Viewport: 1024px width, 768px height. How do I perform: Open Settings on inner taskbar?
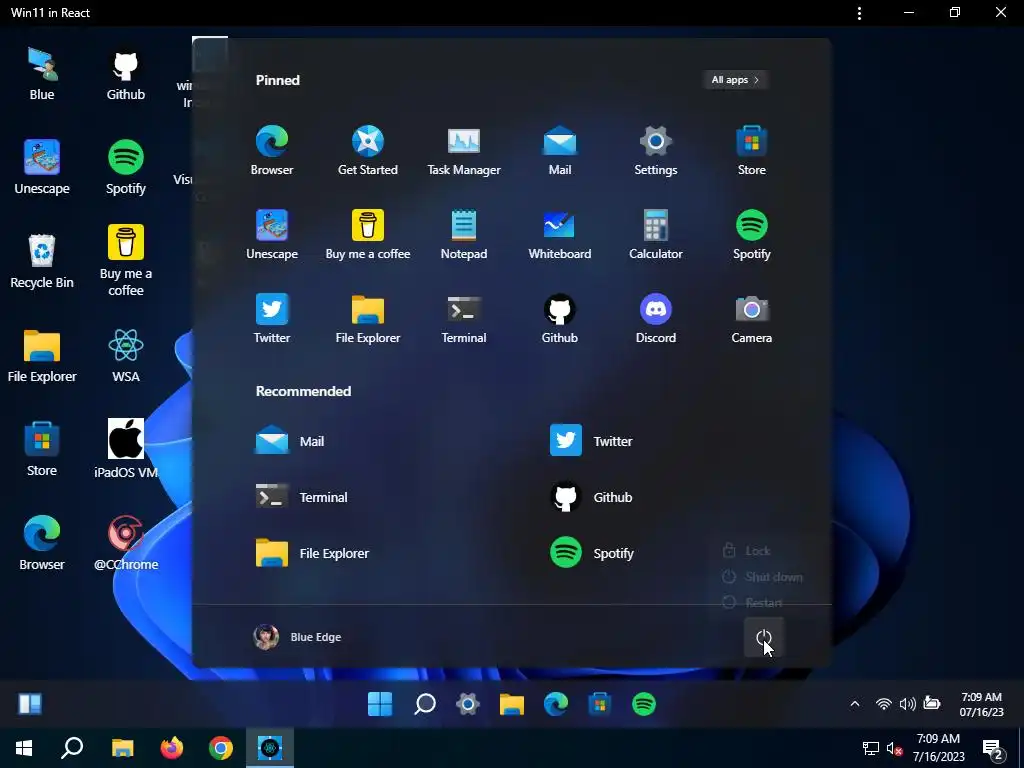pos(468,704)
